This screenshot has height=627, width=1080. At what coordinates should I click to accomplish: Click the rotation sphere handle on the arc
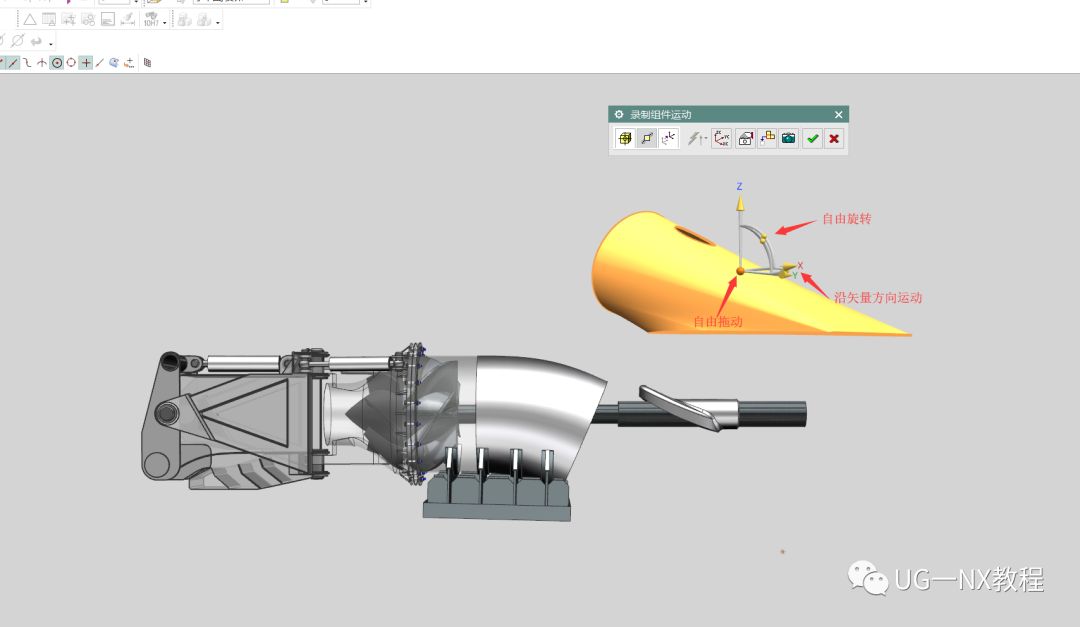click(x=763, y=239)
